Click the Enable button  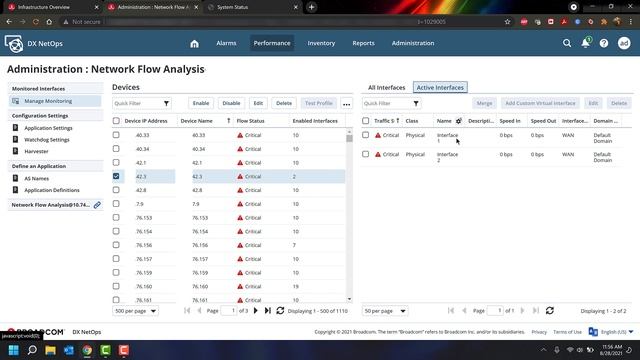tap(201, 103)
